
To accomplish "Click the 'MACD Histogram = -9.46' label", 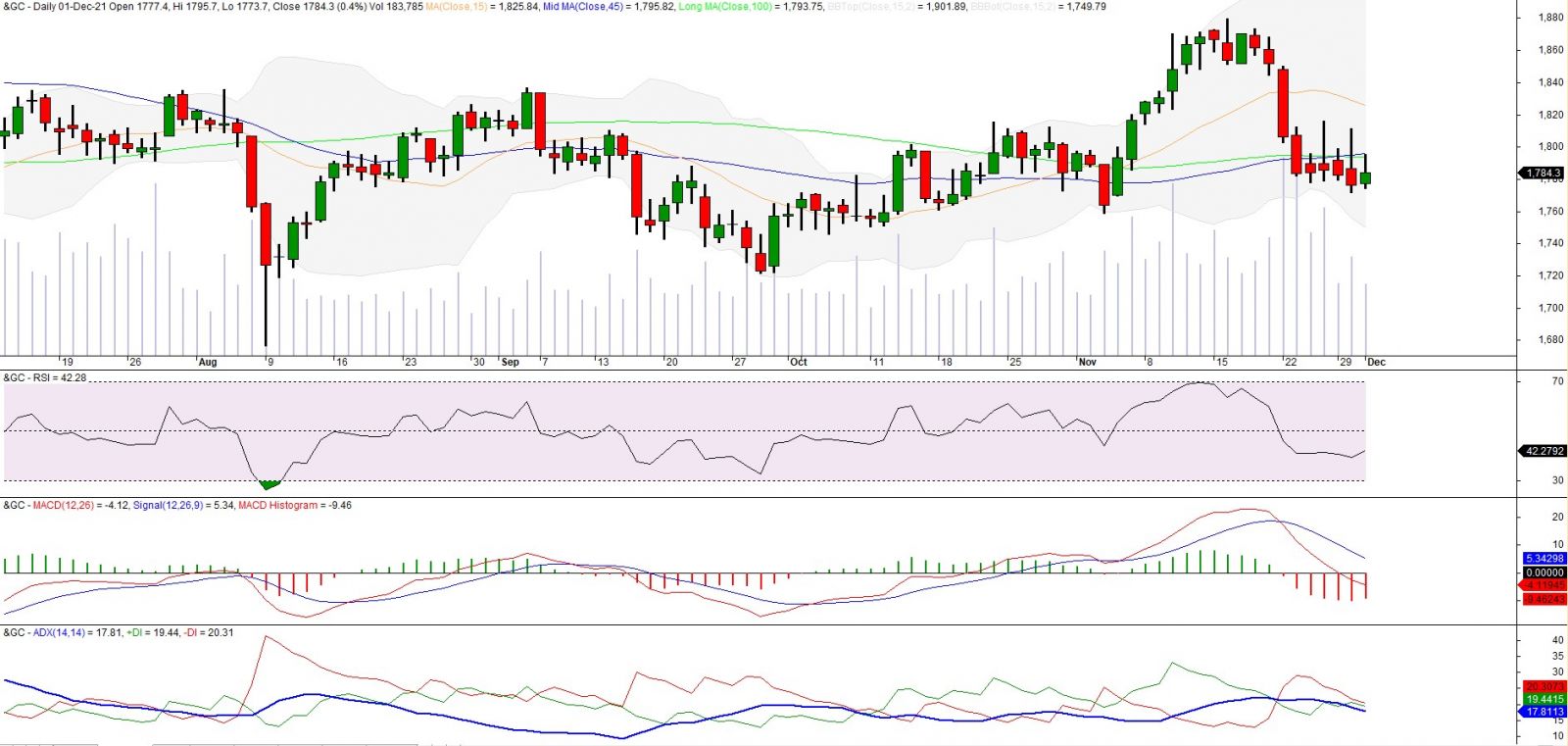I will coord(295,506).
